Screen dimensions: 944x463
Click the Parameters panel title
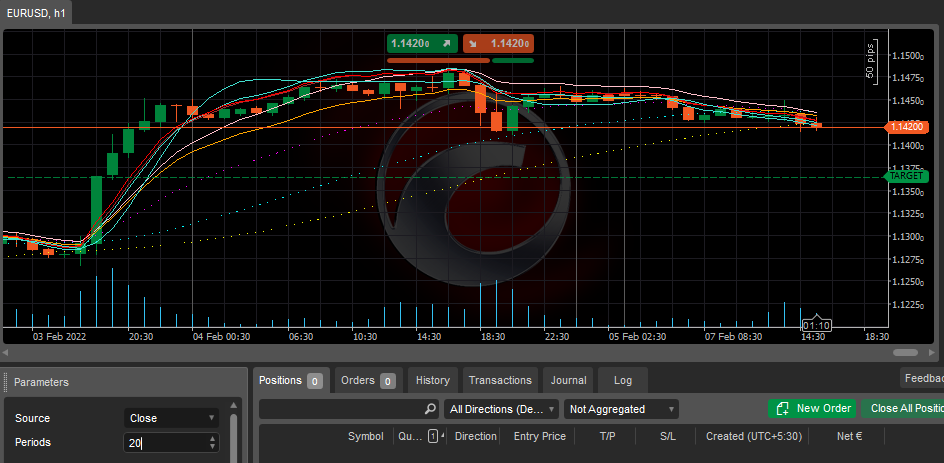[x=42, y=382]
